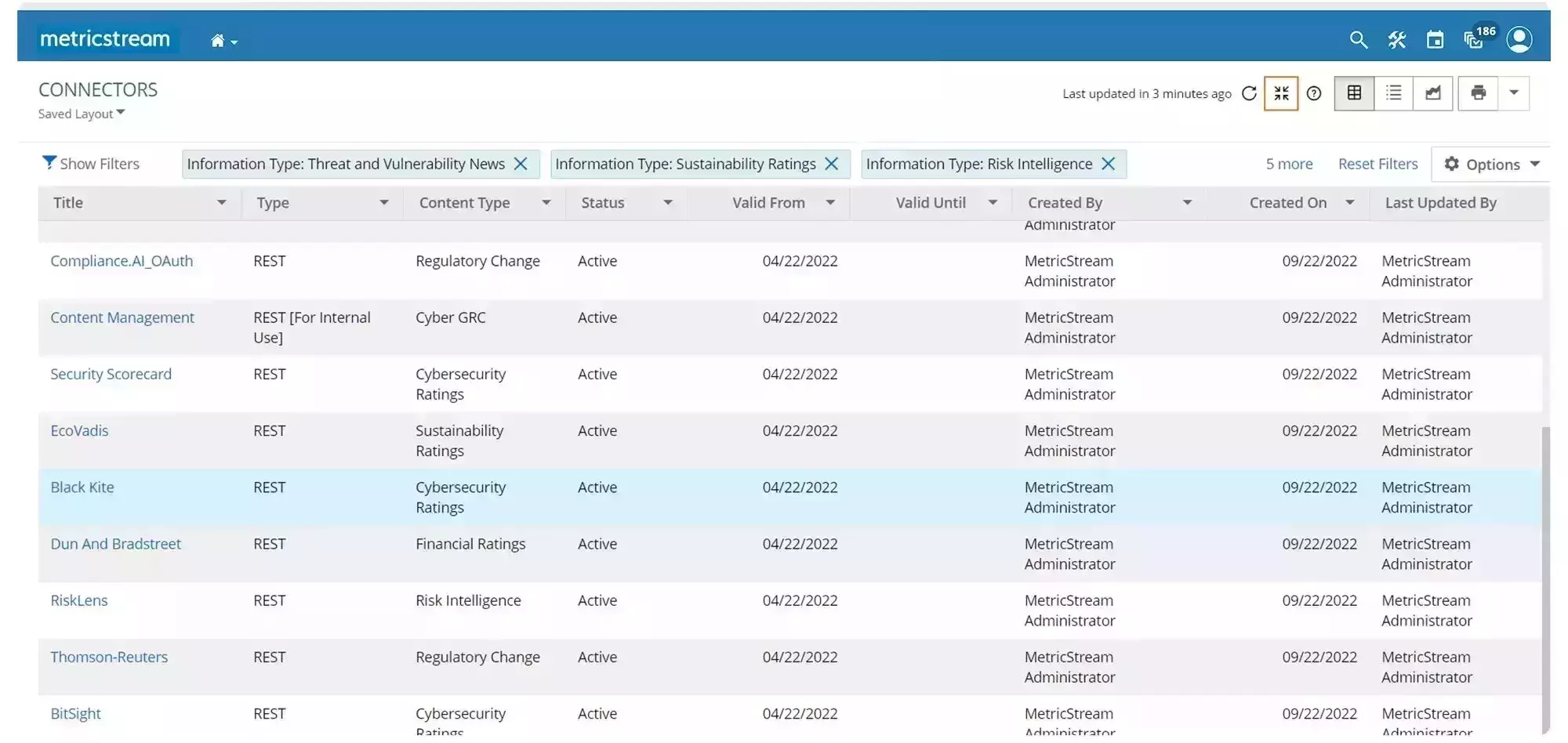1568x743 pixels.
Task: Open the Saved Layout dropdown
Action: [82, 114]
